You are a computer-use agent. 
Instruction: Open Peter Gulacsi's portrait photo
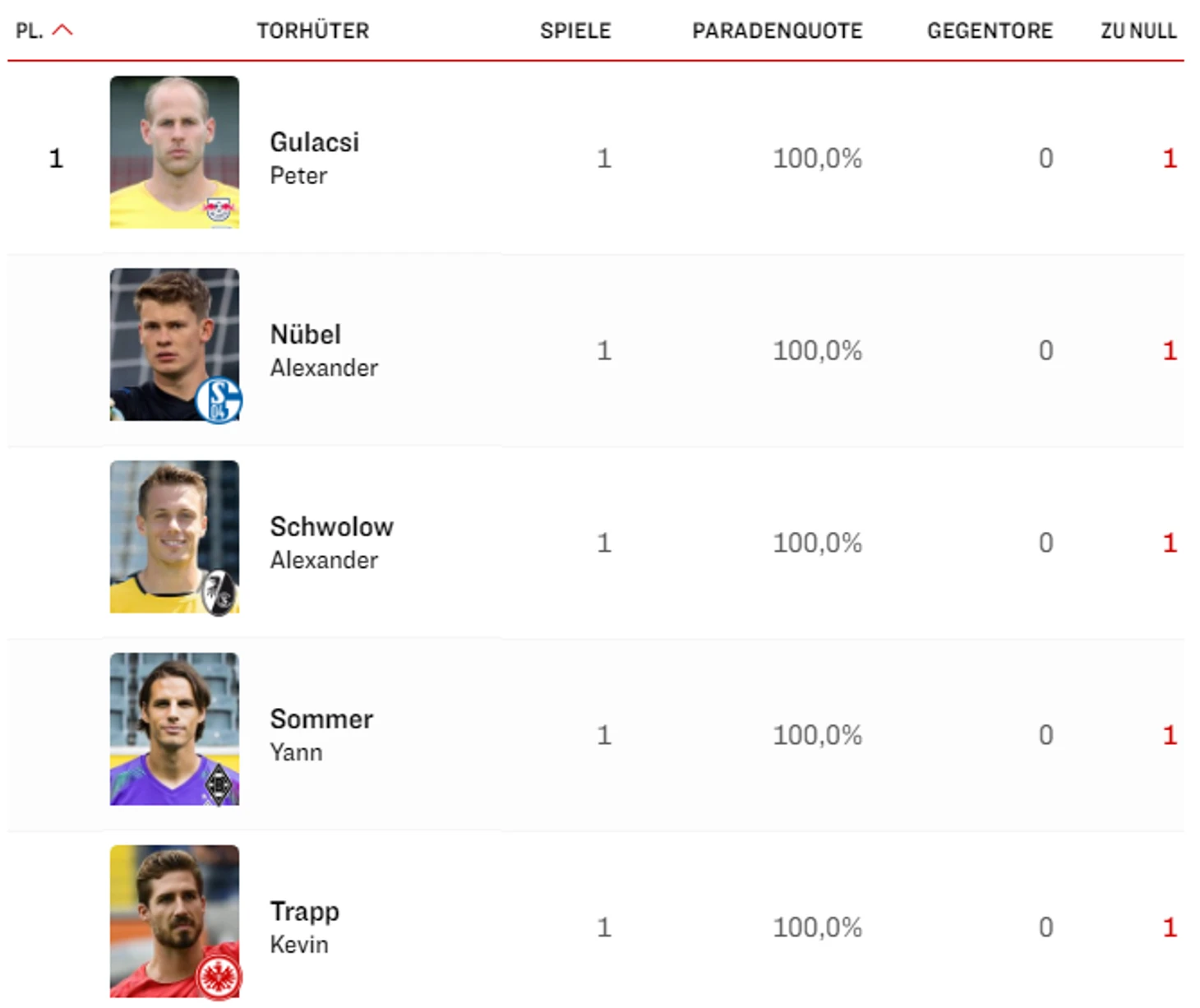click(x=174, y=152)
